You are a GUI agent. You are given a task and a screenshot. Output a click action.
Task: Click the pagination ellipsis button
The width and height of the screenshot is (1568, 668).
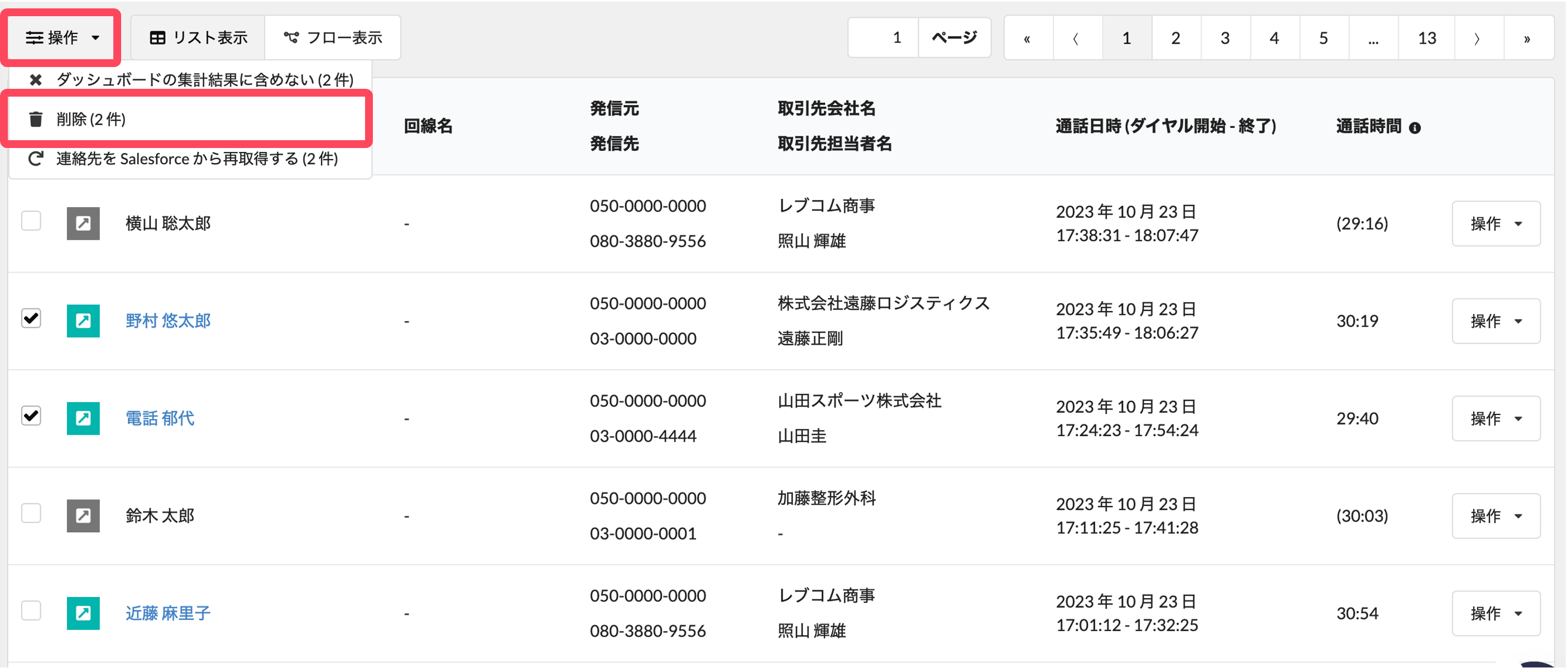click(1373, 39)
